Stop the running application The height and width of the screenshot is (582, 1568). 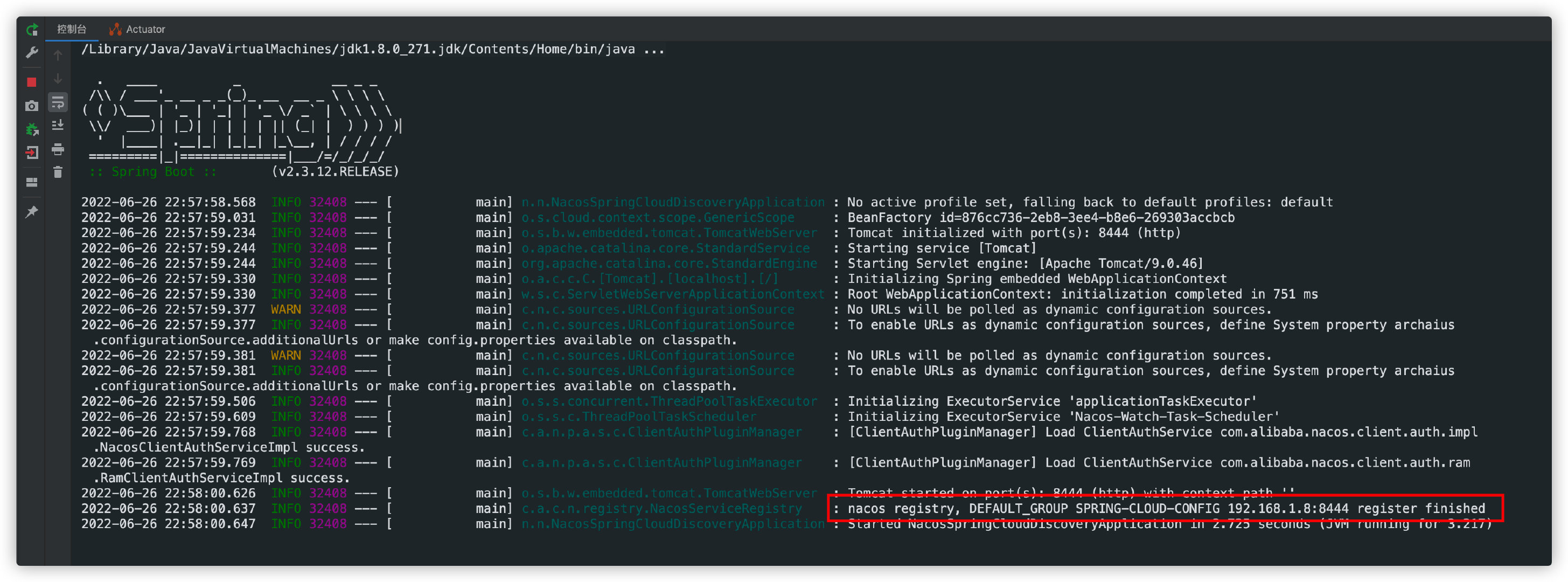pyautogui.click(x=32, y=82)
